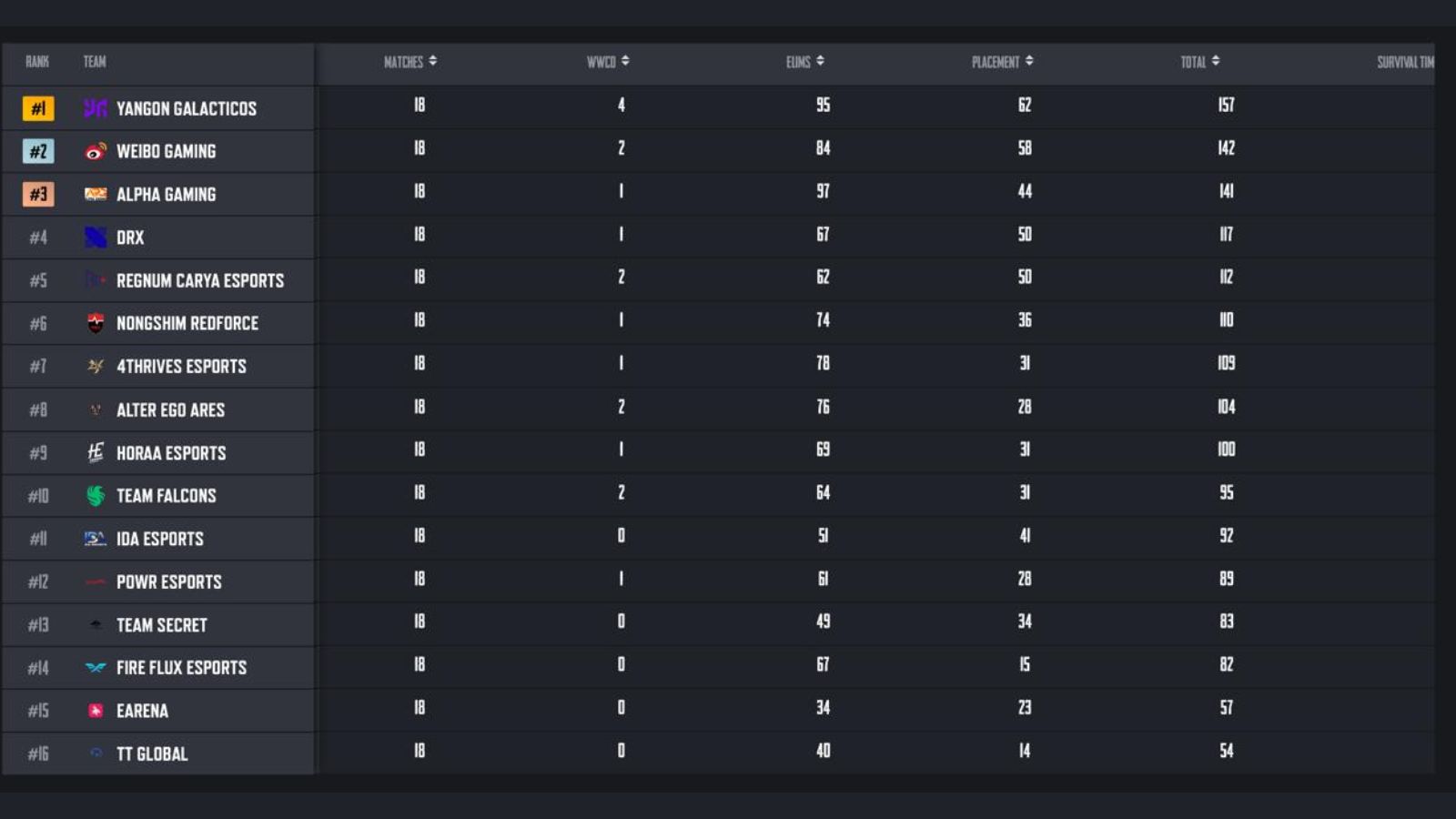Click the Team Falcons logo
Image resolution: width=1456 pixels, height=819 pixels.
pyautogui.click(x=96, y=495)
